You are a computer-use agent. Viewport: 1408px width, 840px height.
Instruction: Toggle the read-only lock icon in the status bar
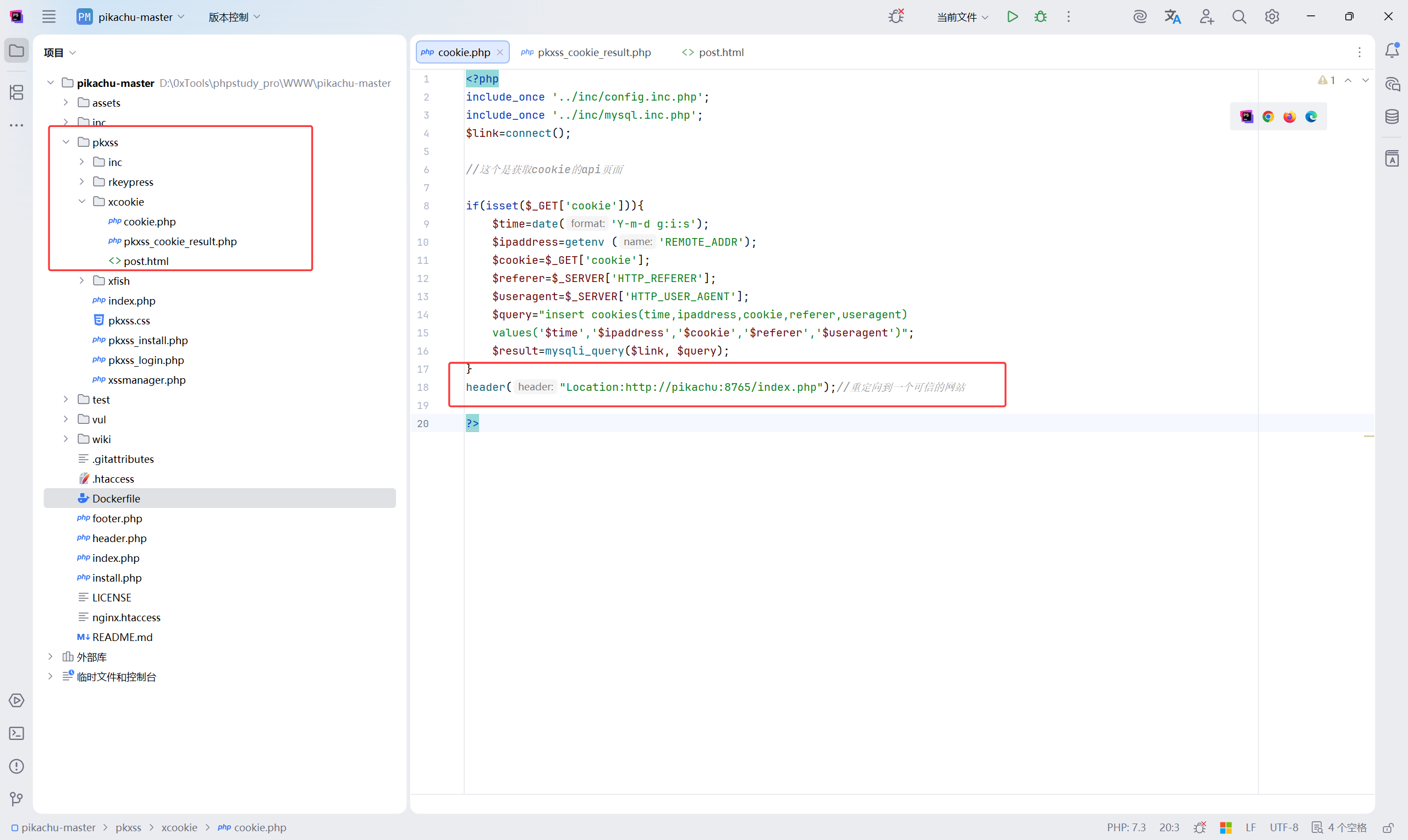(x=1388, y=827)
